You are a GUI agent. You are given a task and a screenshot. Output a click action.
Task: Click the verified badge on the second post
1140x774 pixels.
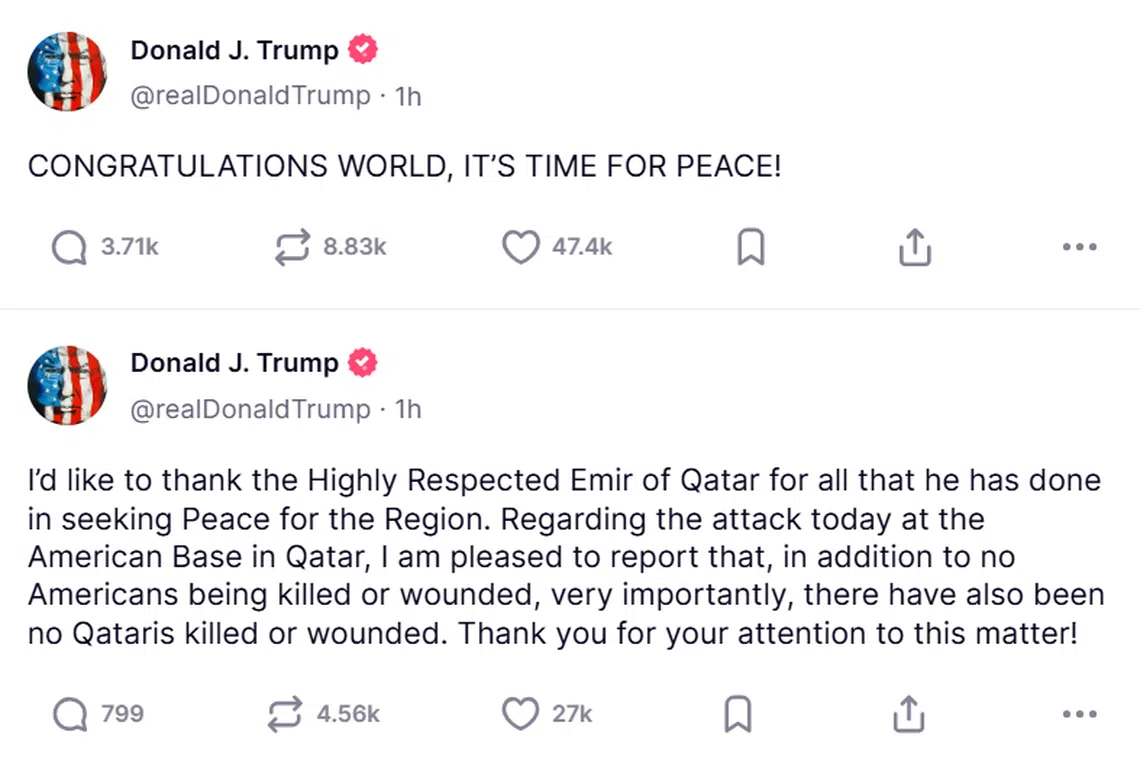click(x=362, y=363)
